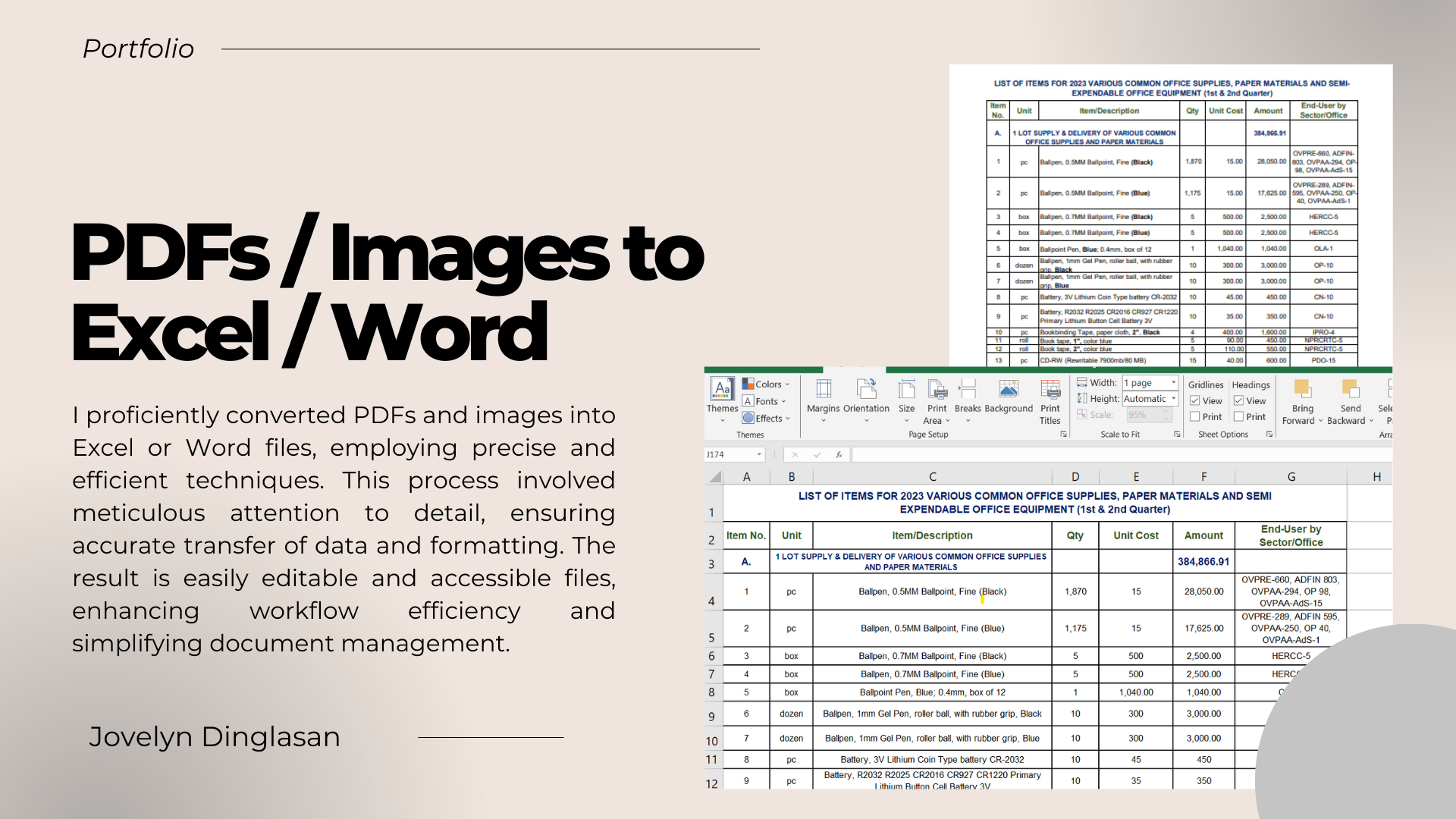Open Print Titles settings

coord(1050,401)
